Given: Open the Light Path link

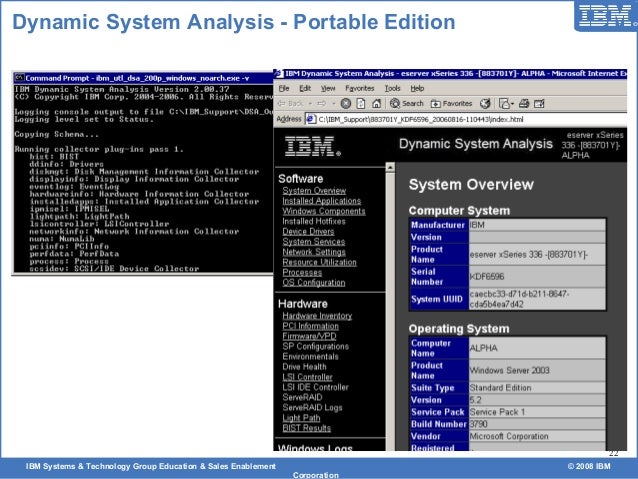Looking at the screenshot, I should coord(301,418).
